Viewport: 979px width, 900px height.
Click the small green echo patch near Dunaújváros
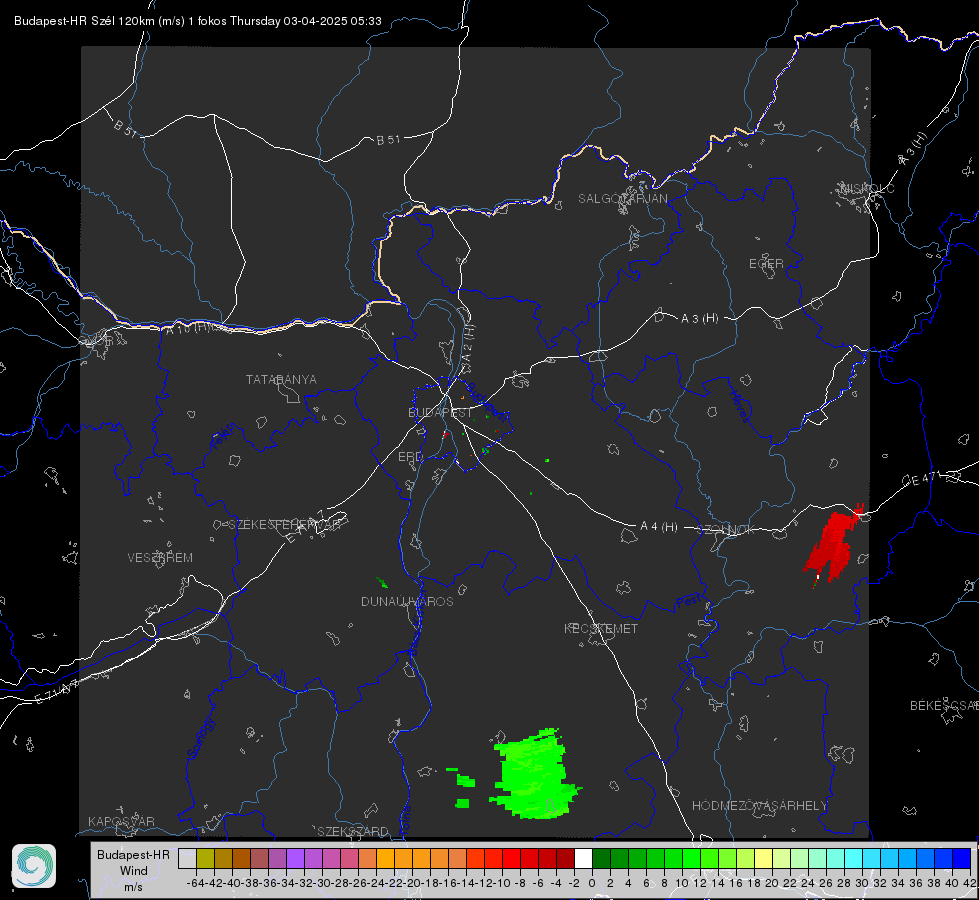click(x=381, y=583)
